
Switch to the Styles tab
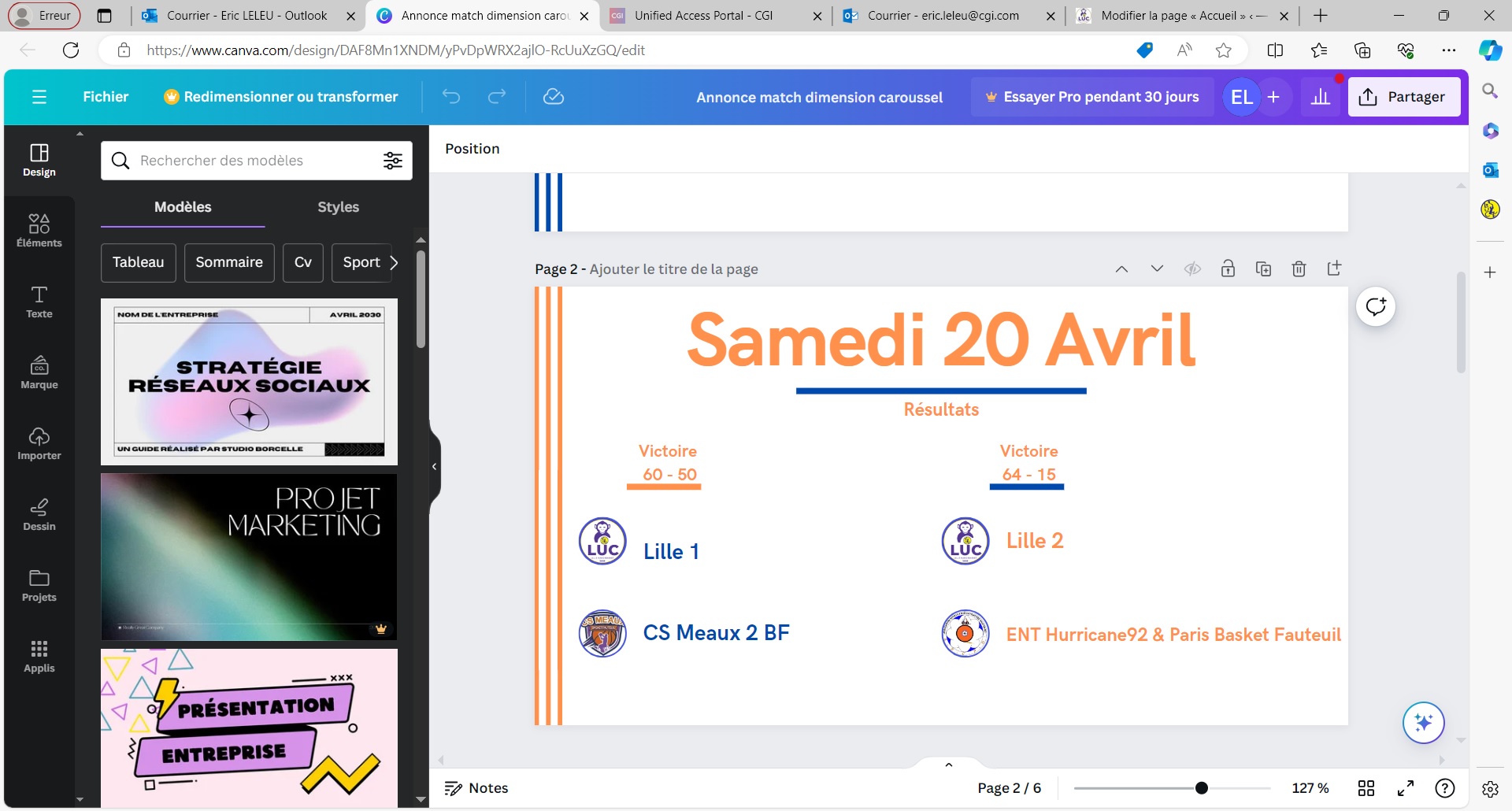(x=338, y=207)
